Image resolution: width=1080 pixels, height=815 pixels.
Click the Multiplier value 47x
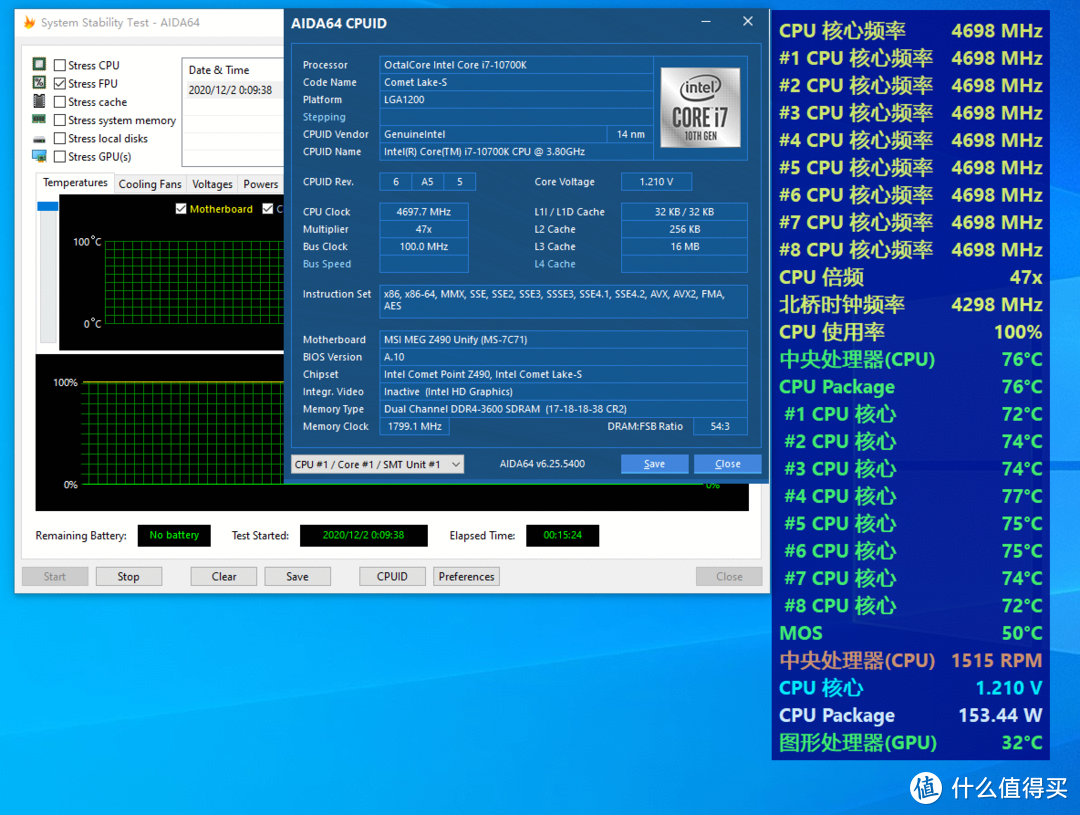pyautogui.click(x=424, y=229)
